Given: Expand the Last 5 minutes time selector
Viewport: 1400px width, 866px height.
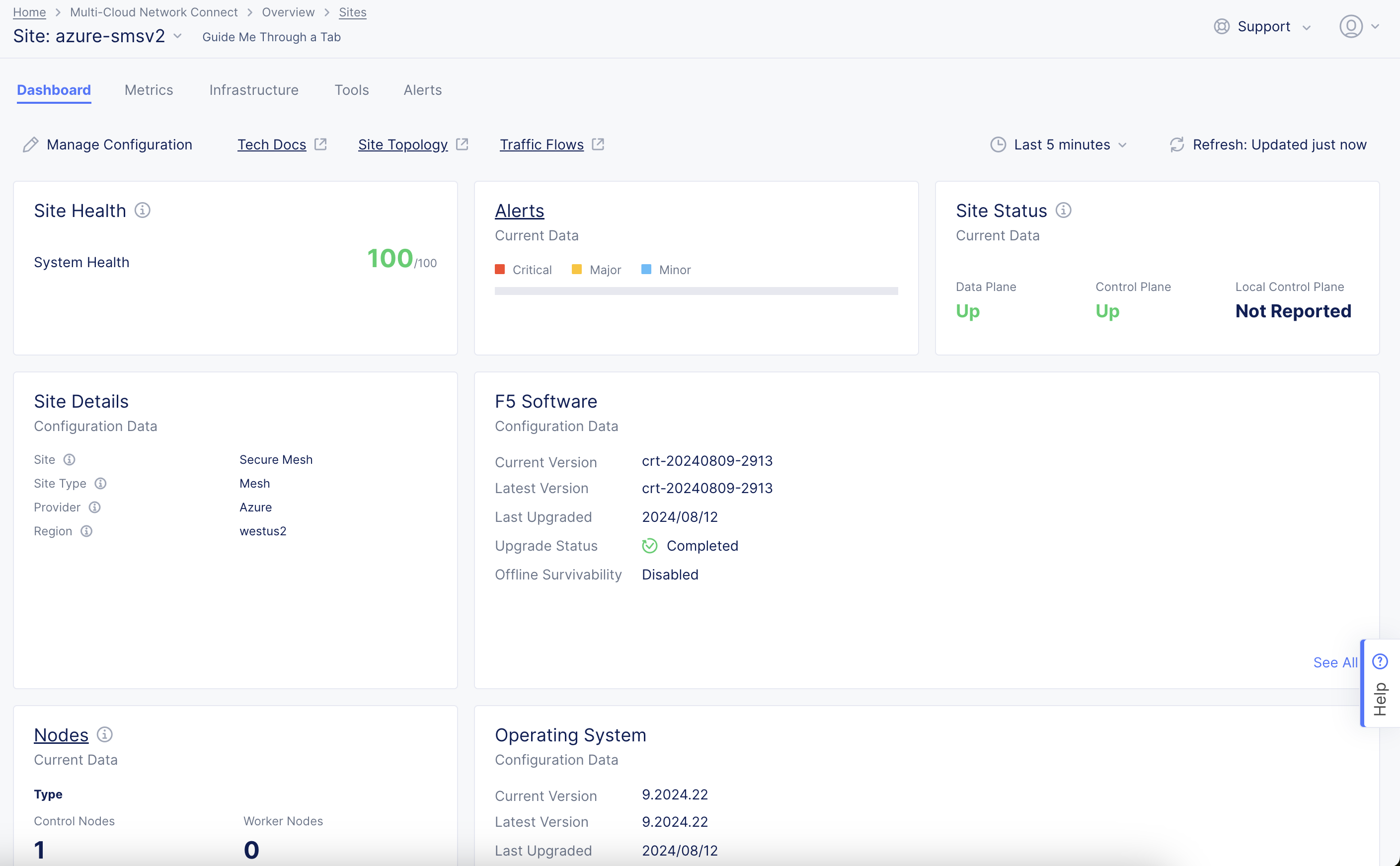Looking at the screenshot, I should (x=1123, y=144).
